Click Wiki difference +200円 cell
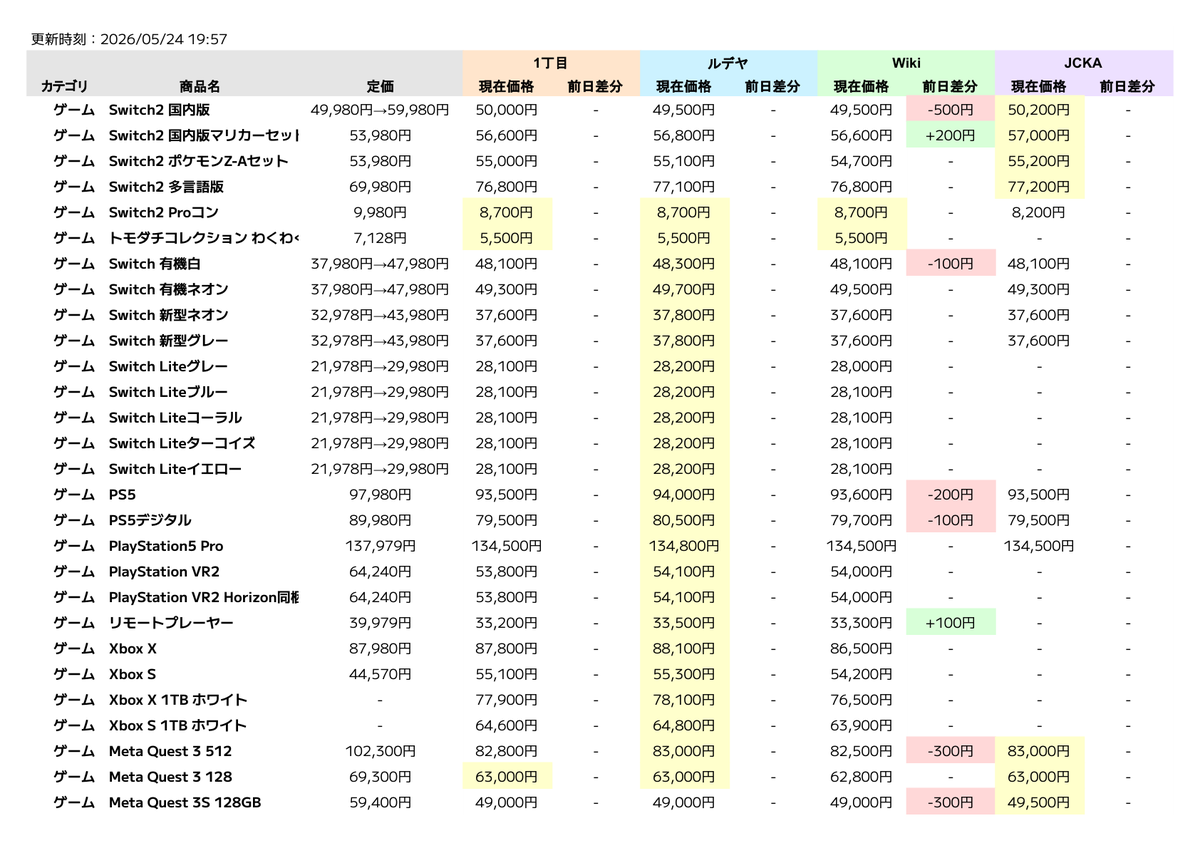This screenshot has width=1200, height=848. [x=951, y=135]
